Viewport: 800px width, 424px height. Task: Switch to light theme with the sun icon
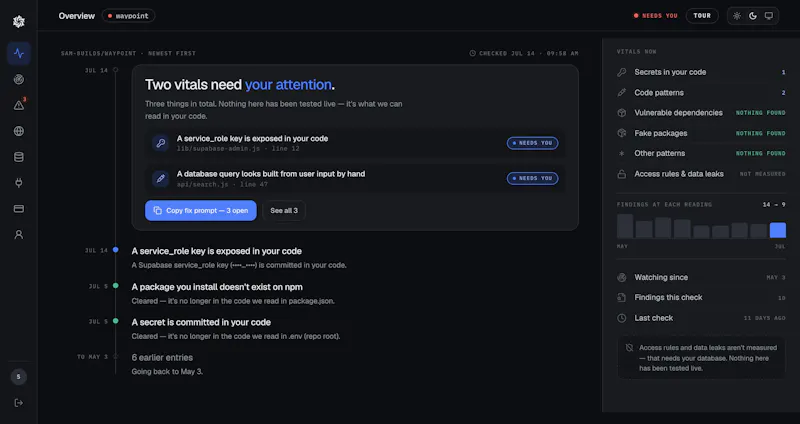click(x=737, y=16)
